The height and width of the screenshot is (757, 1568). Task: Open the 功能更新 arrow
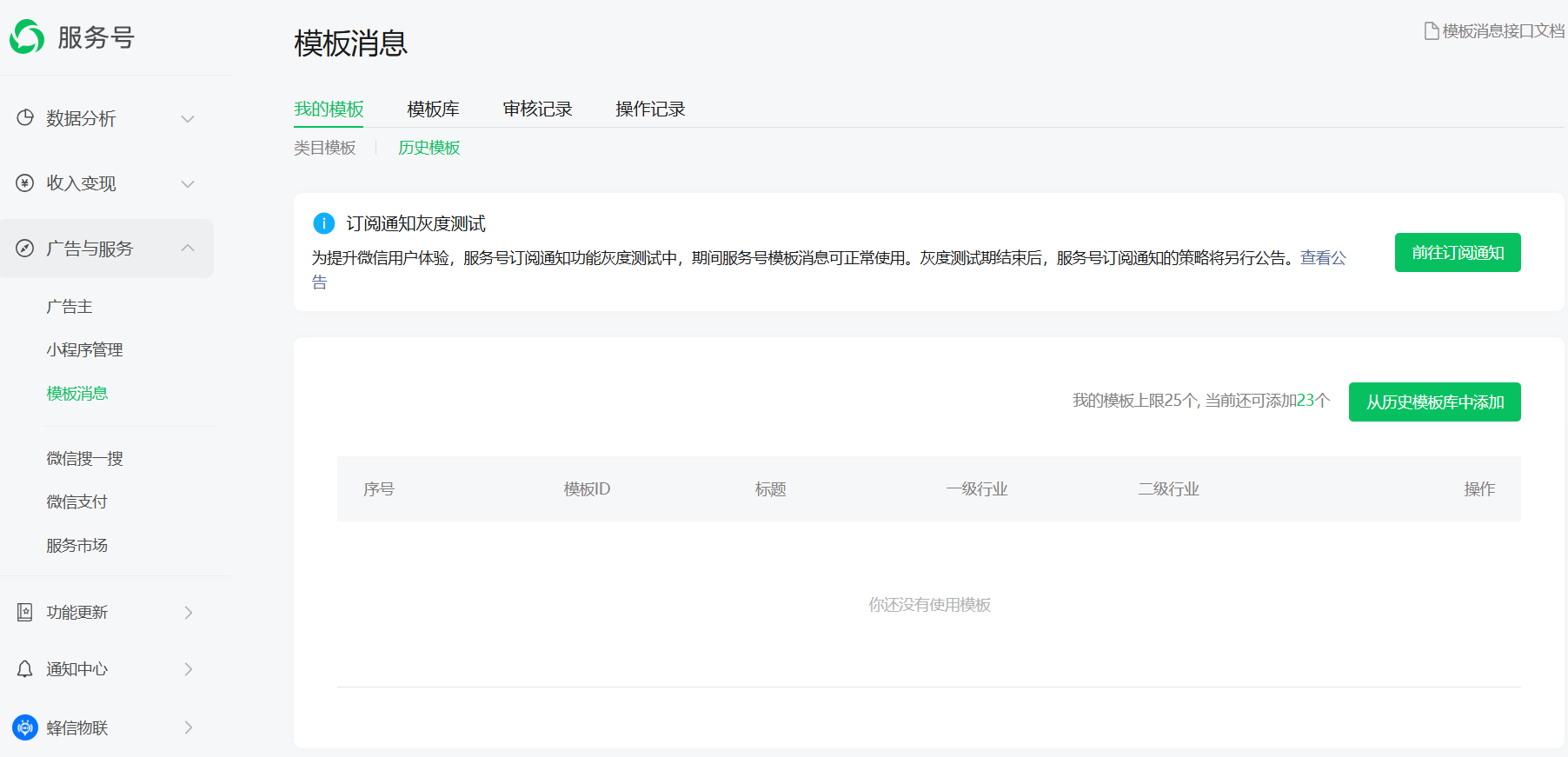coord(189,613)
